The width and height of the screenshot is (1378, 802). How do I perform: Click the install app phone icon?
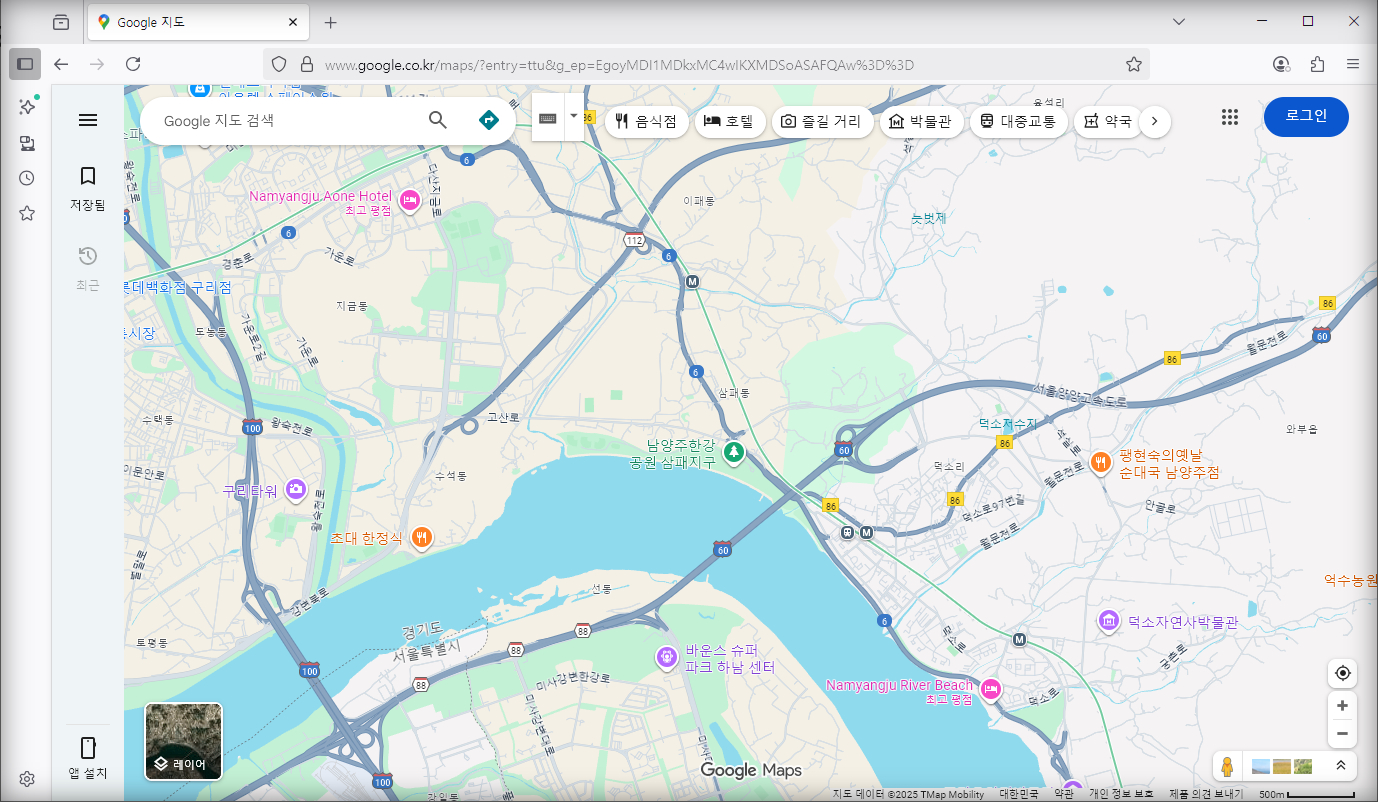point(88,758)
